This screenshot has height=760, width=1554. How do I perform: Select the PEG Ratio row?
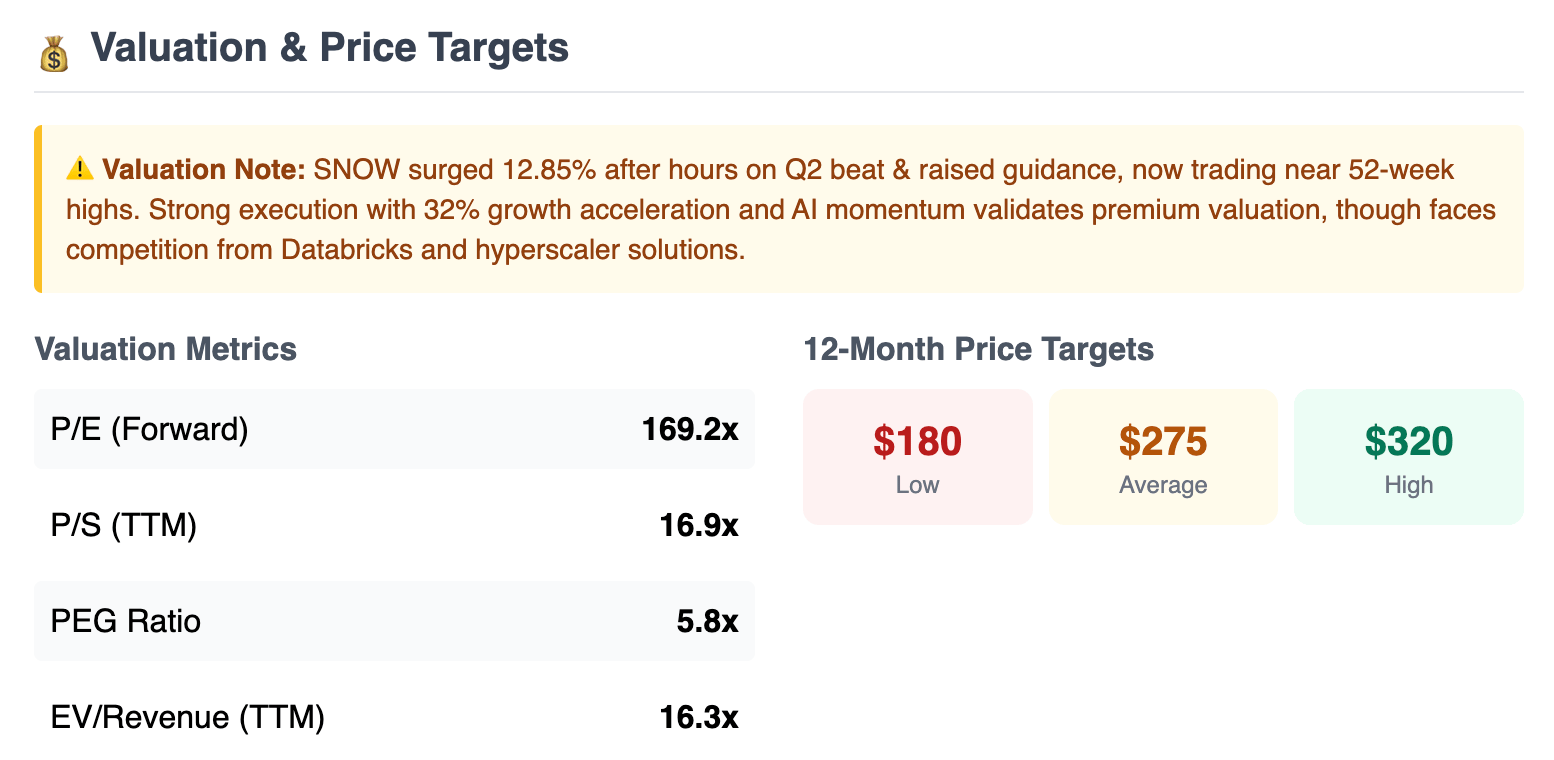point(394,621)
